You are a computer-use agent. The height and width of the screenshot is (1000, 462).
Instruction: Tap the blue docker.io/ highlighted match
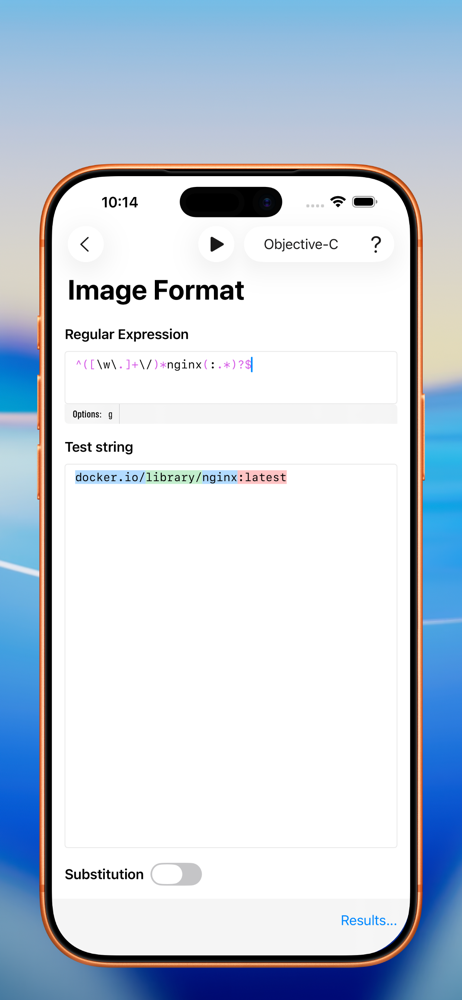point(110,477)
